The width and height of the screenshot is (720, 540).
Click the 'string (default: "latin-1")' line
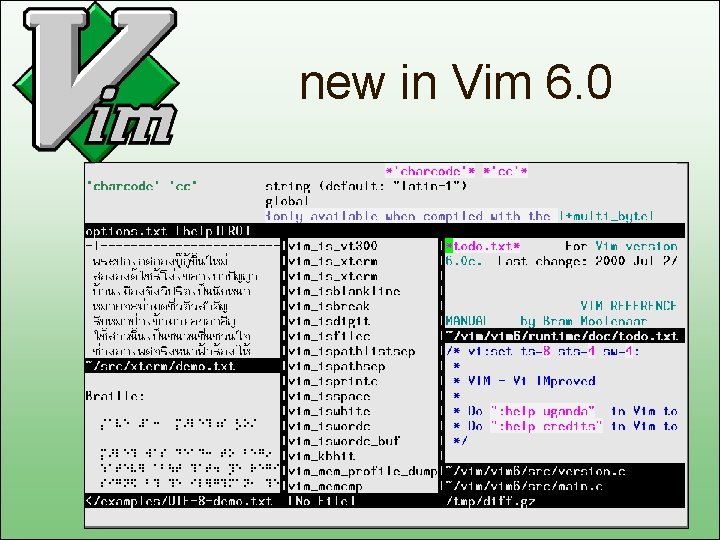(366, 186)
